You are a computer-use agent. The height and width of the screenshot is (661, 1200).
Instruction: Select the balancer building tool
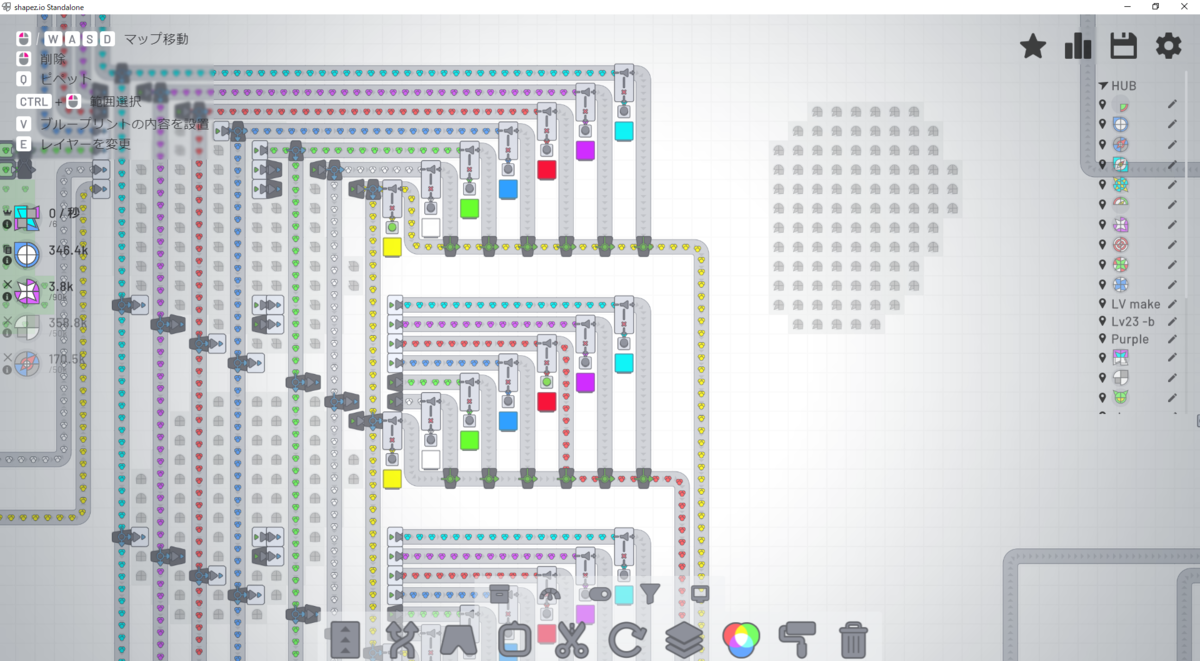click(402, 639)
